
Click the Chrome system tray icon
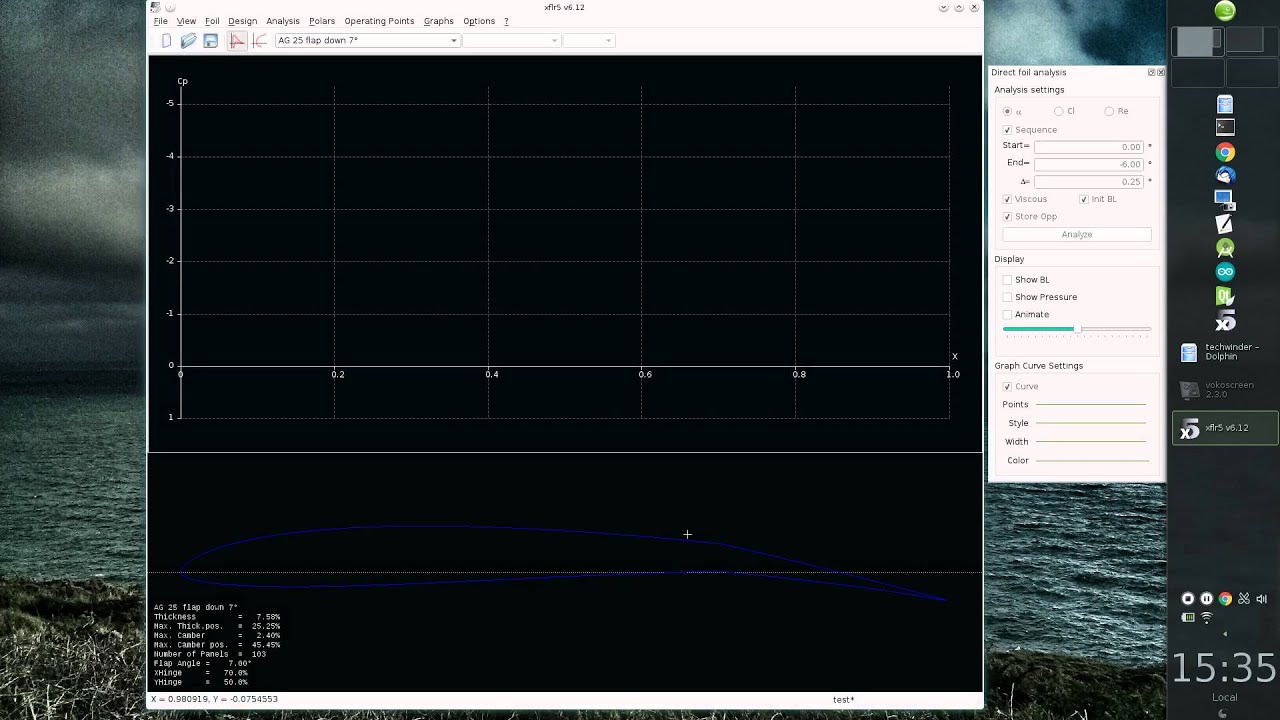pyautogui.click(x=1225, y=599)
